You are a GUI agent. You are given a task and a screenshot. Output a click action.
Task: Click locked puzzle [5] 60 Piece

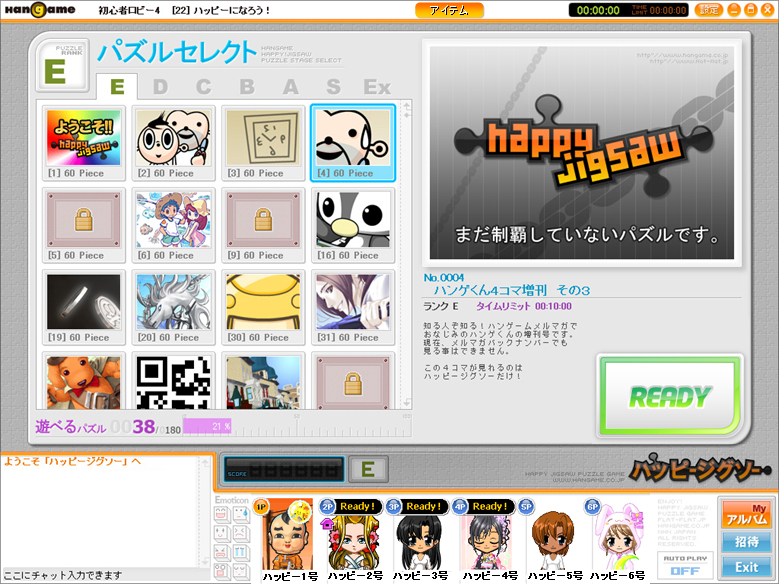click(x=83, y=225)
